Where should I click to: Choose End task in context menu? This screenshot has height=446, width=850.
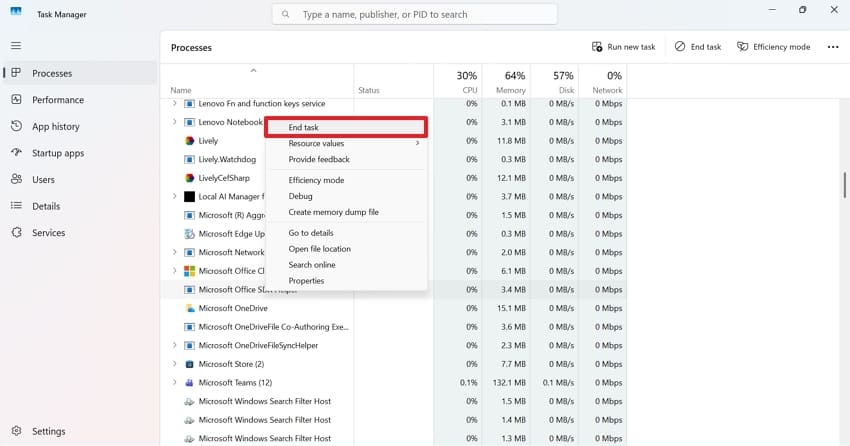[x=346, y=127]
